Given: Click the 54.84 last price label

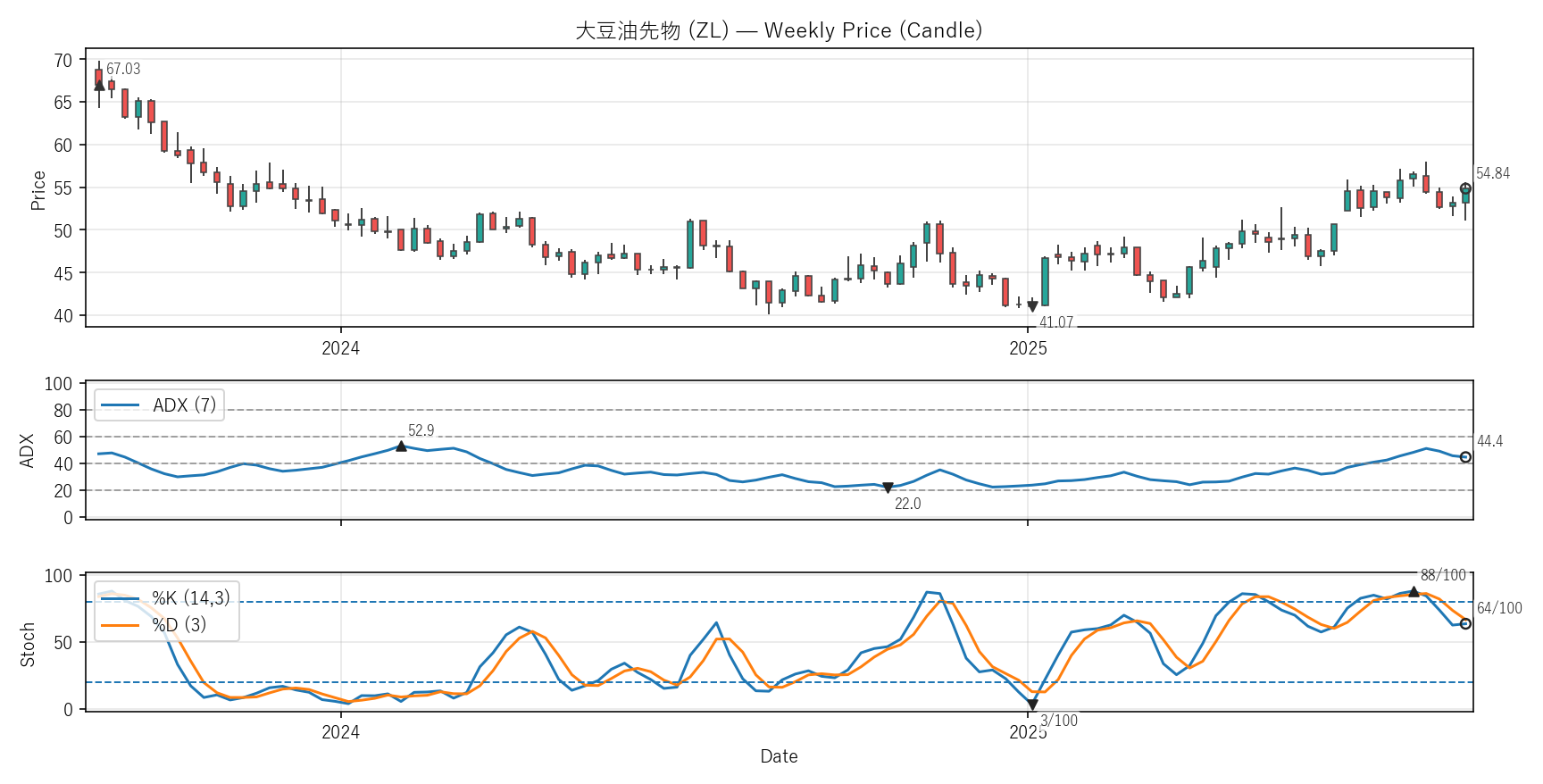Looking at the screenshot, I should 1493,173.
